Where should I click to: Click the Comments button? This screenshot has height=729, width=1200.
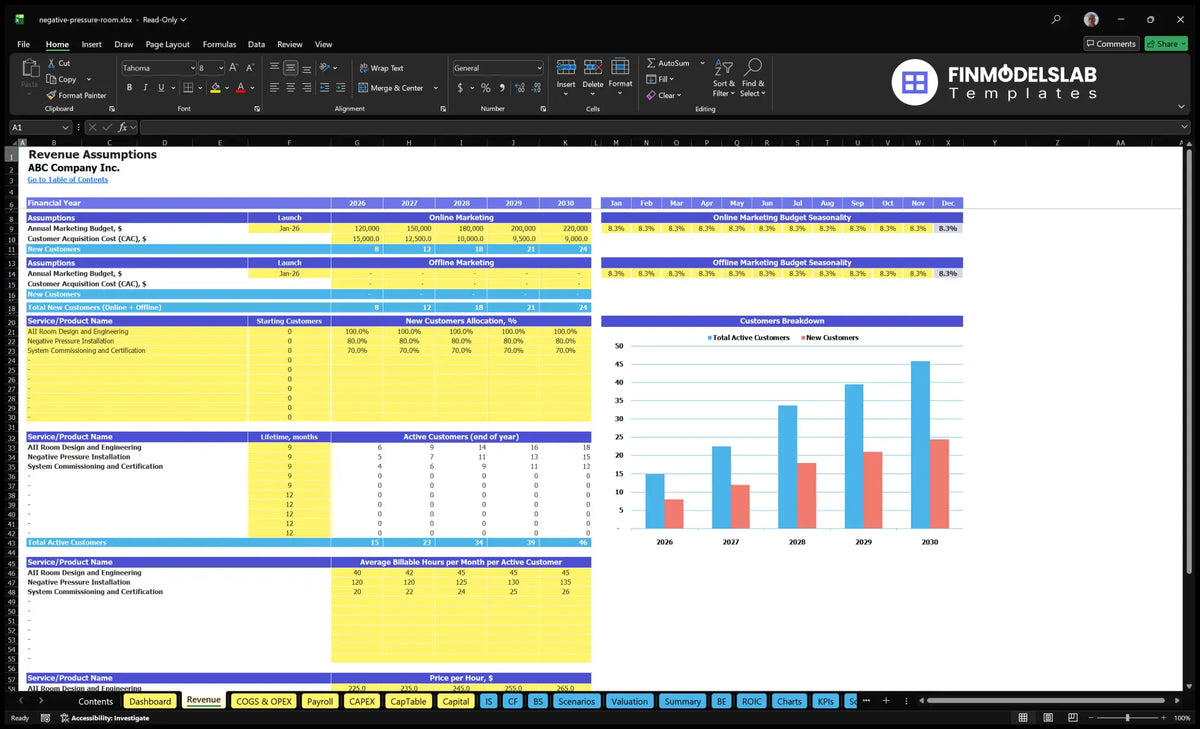[1111, 44]
